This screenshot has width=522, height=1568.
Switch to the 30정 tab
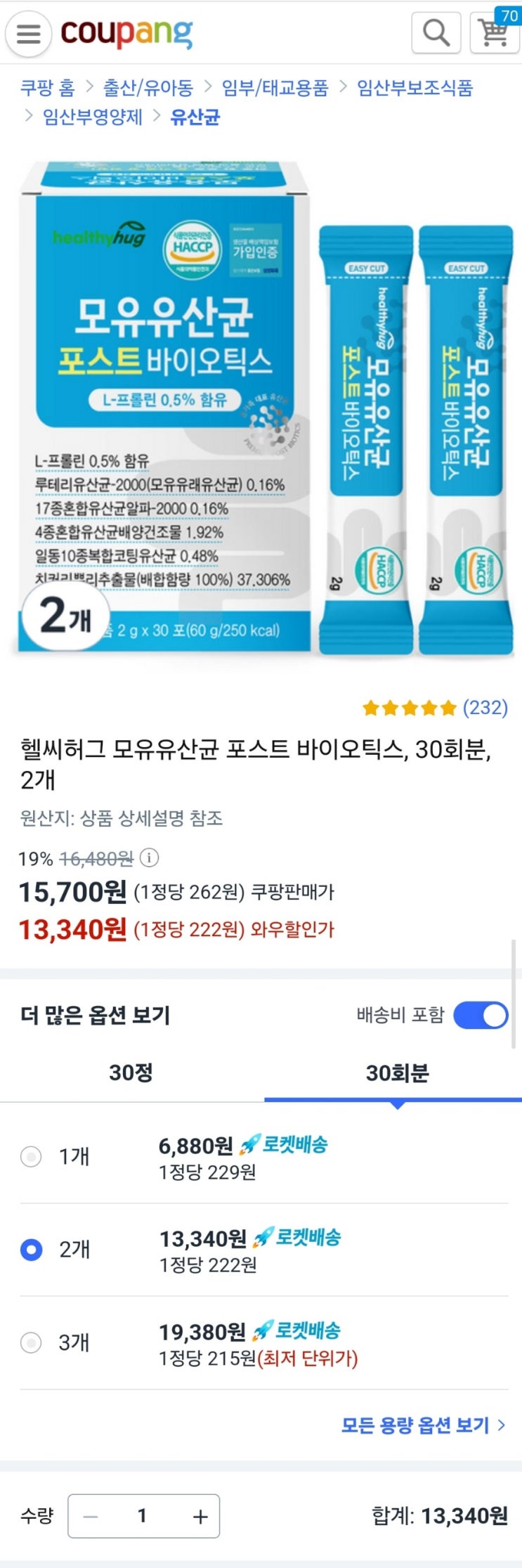[131, 1073]
